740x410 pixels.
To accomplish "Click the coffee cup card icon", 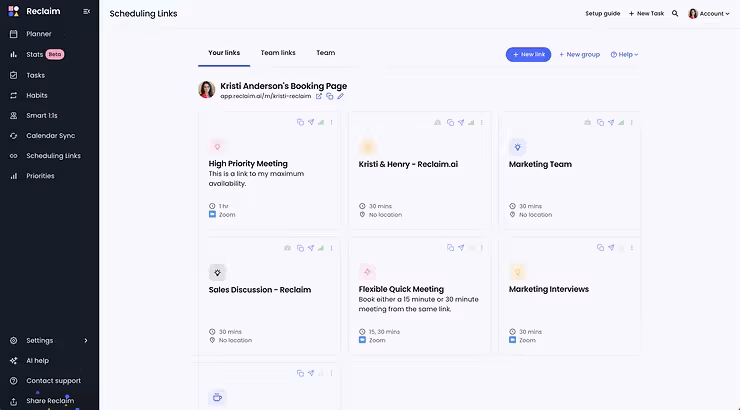I will [217, 397].
